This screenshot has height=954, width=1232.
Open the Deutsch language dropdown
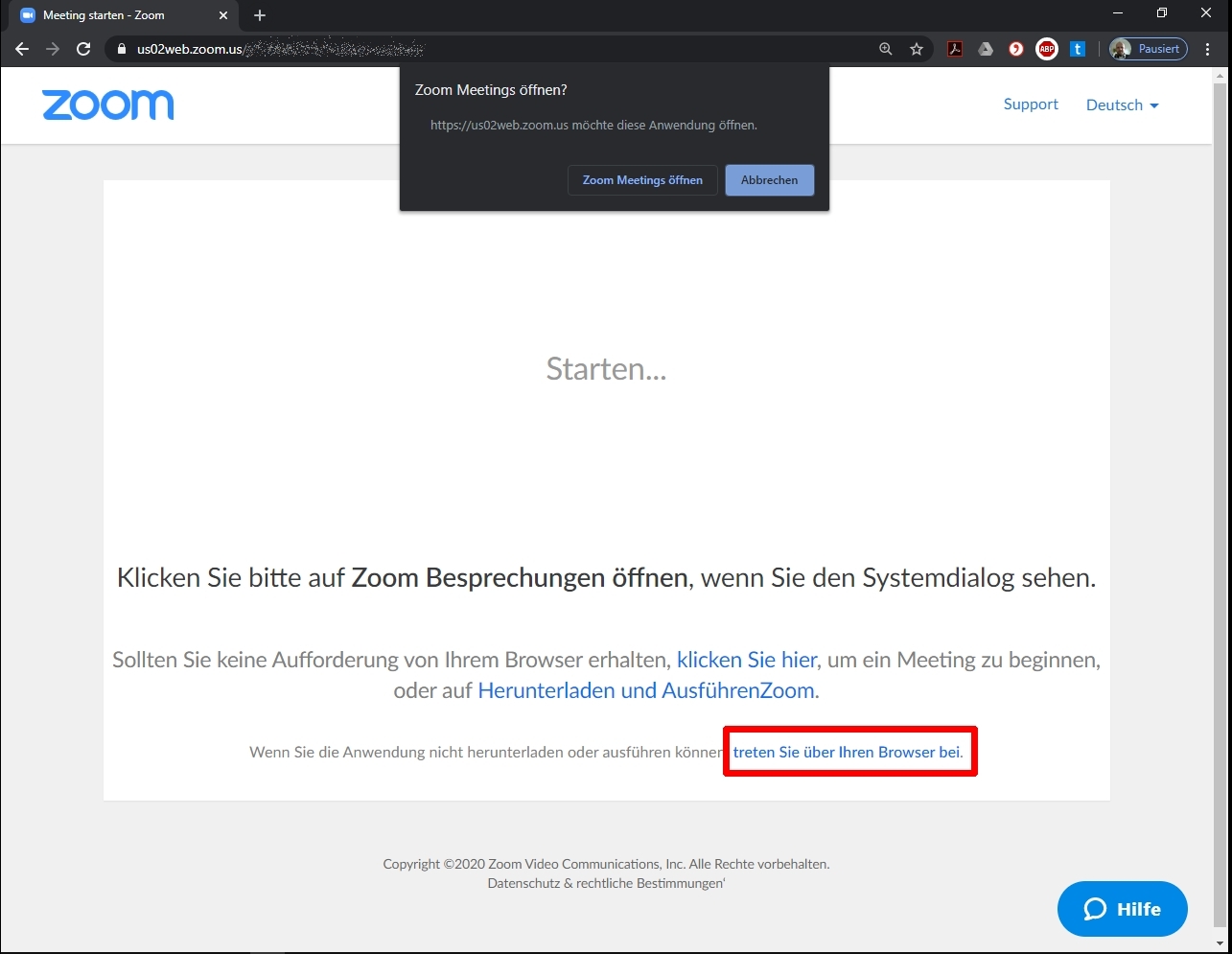[x=1122, y=105]
